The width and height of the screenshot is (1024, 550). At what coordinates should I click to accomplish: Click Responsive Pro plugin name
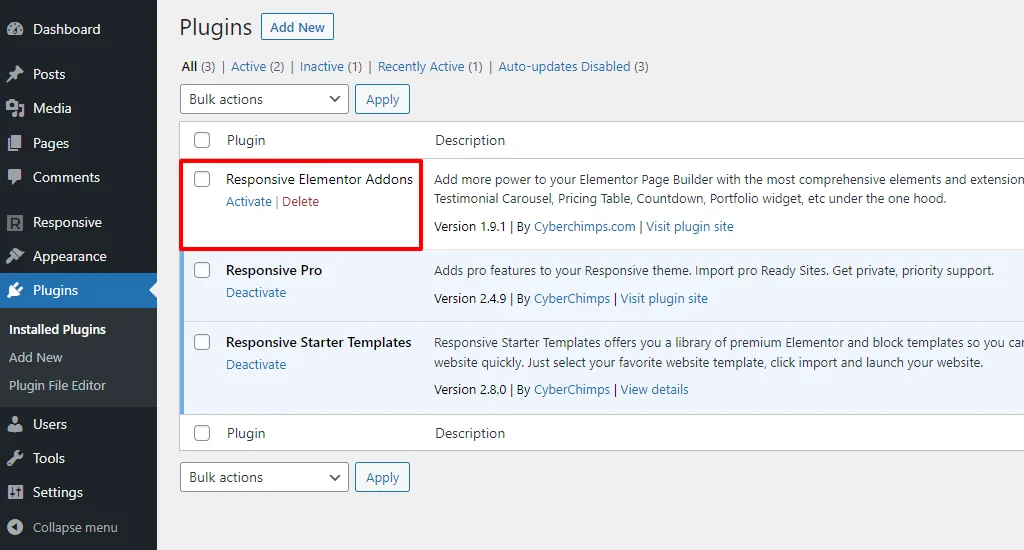pyautogui.click(x=274, y=270)
